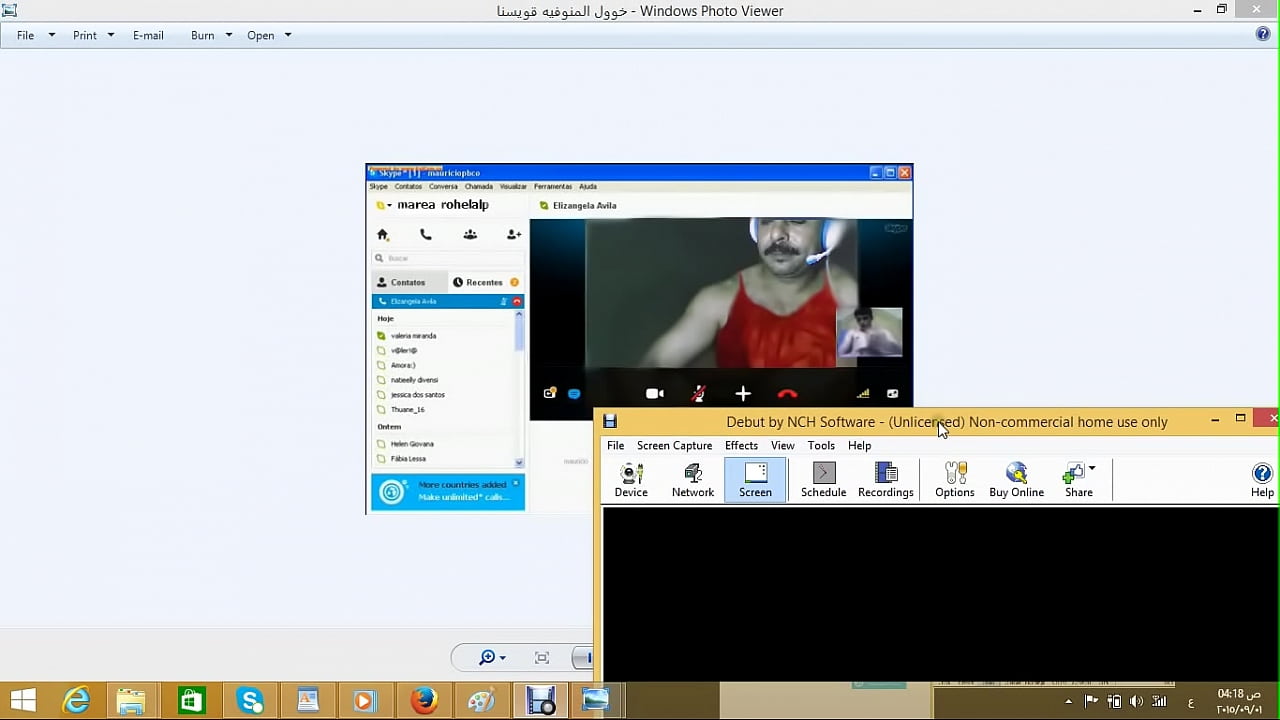Select Screen capture mode in Debut
The width and height of the screenshot is (1280, 720).
click(755, 480)
